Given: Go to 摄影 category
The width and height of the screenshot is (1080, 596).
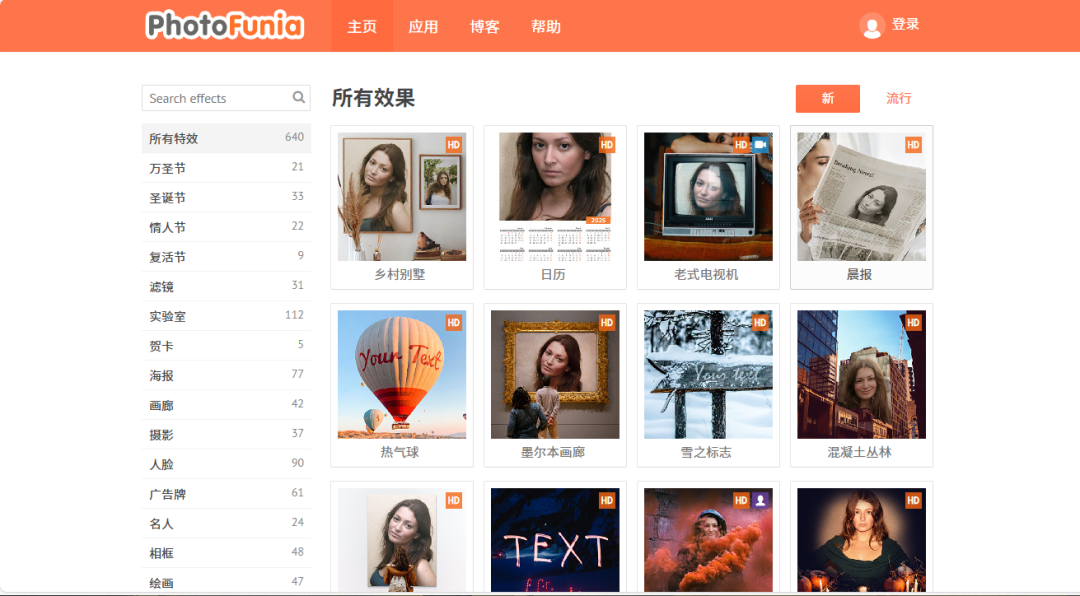Looking at the screenshot, I should (226, 434).
